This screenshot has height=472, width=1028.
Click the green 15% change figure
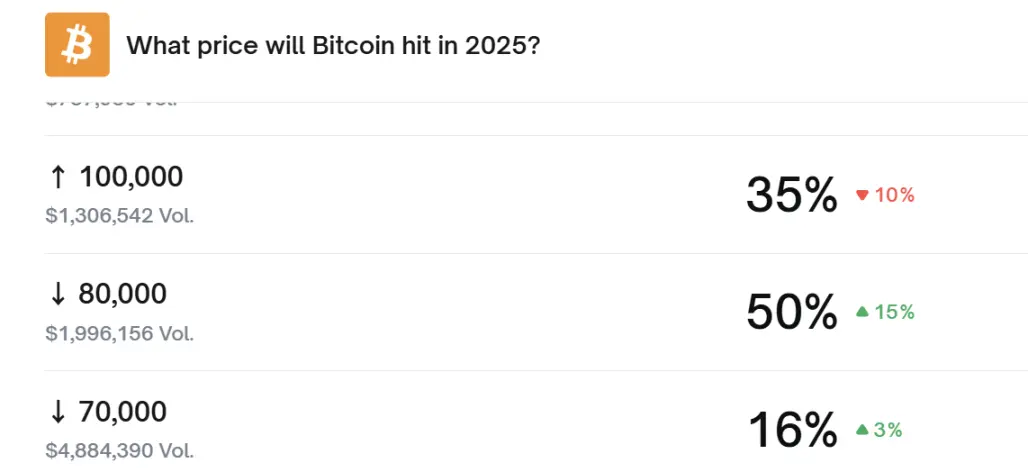tap(894, 312)
